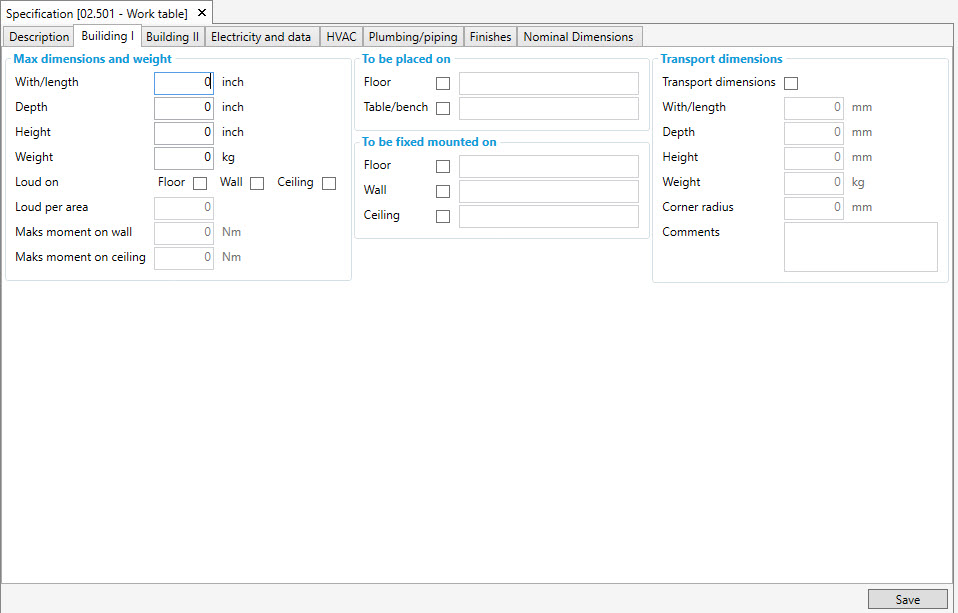The image size is (958, 613).
Task: Select the HVAC tab
Action: tap(341, 37)
